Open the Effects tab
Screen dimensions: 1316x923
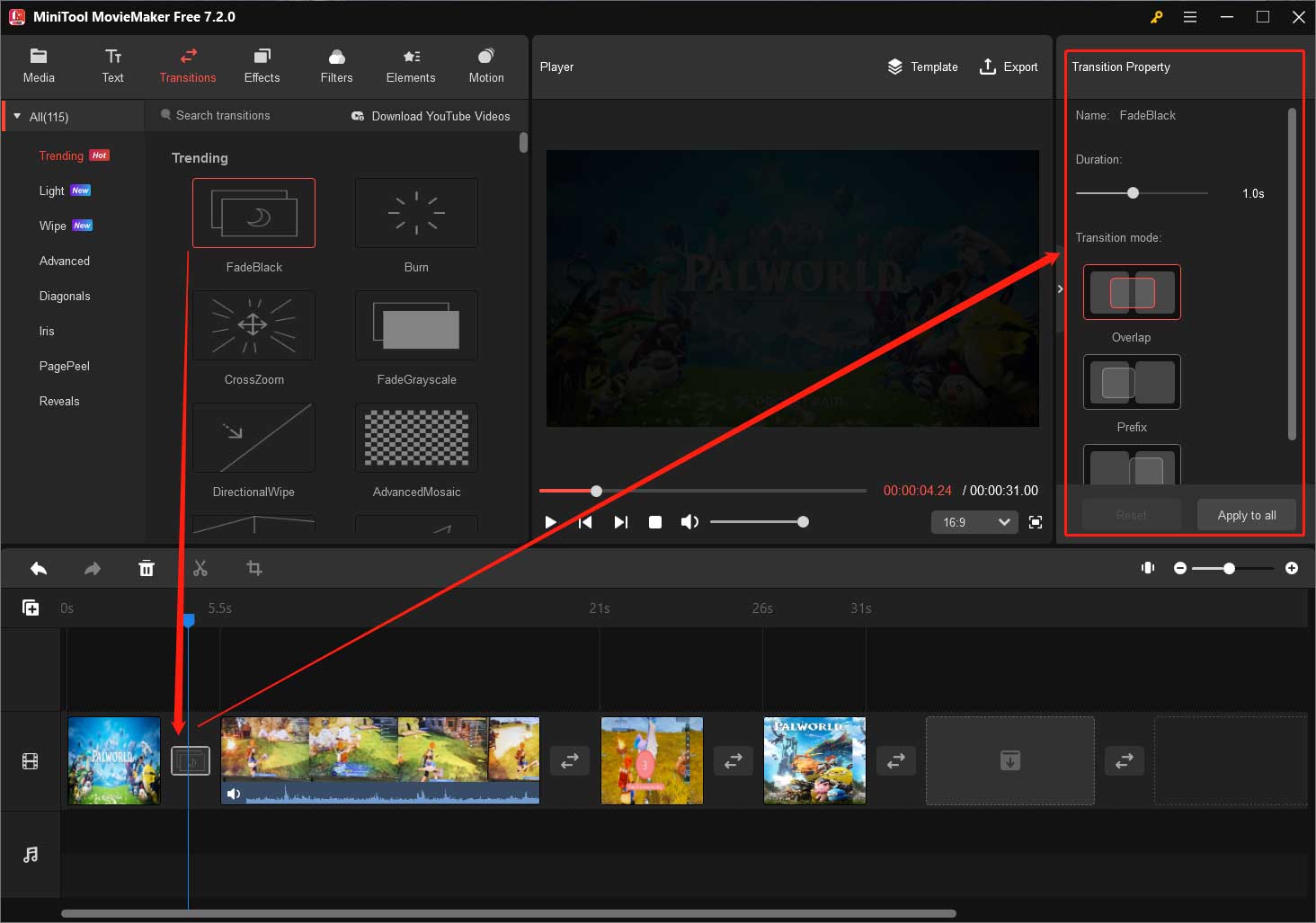click(x=262, y=67)
